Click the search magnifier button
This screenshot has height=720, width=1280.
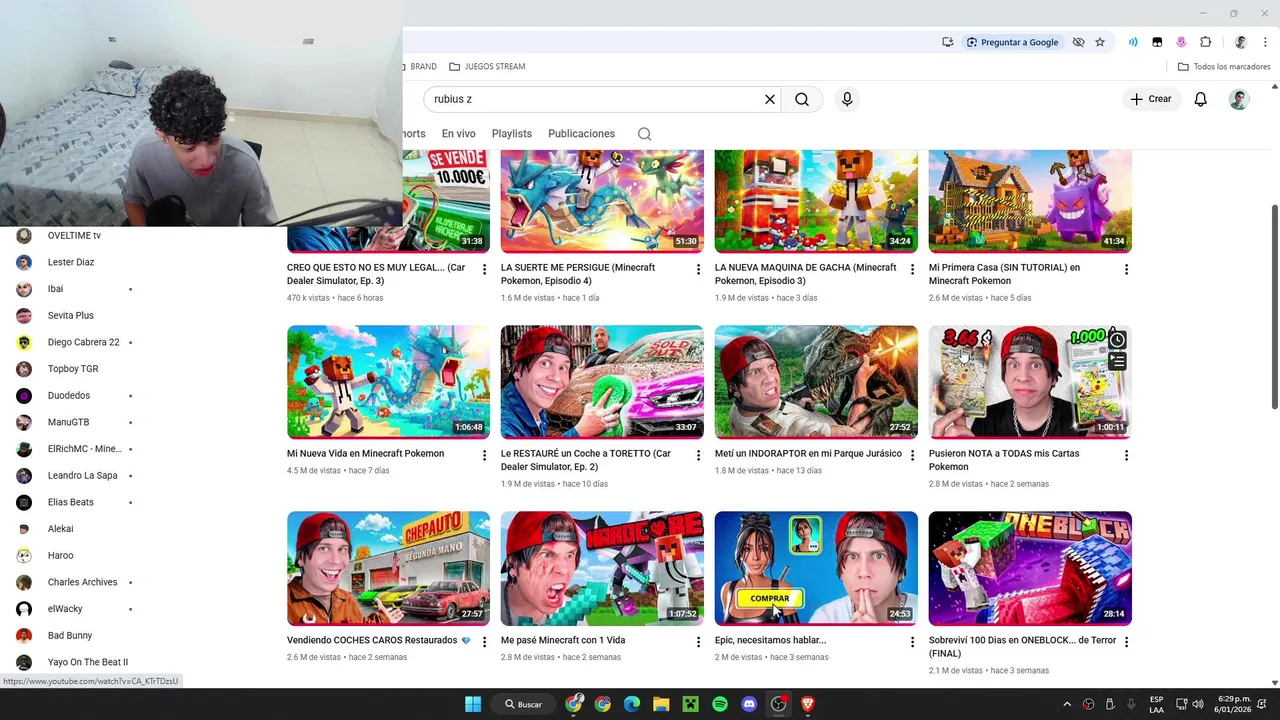click(x=802, y=99)
